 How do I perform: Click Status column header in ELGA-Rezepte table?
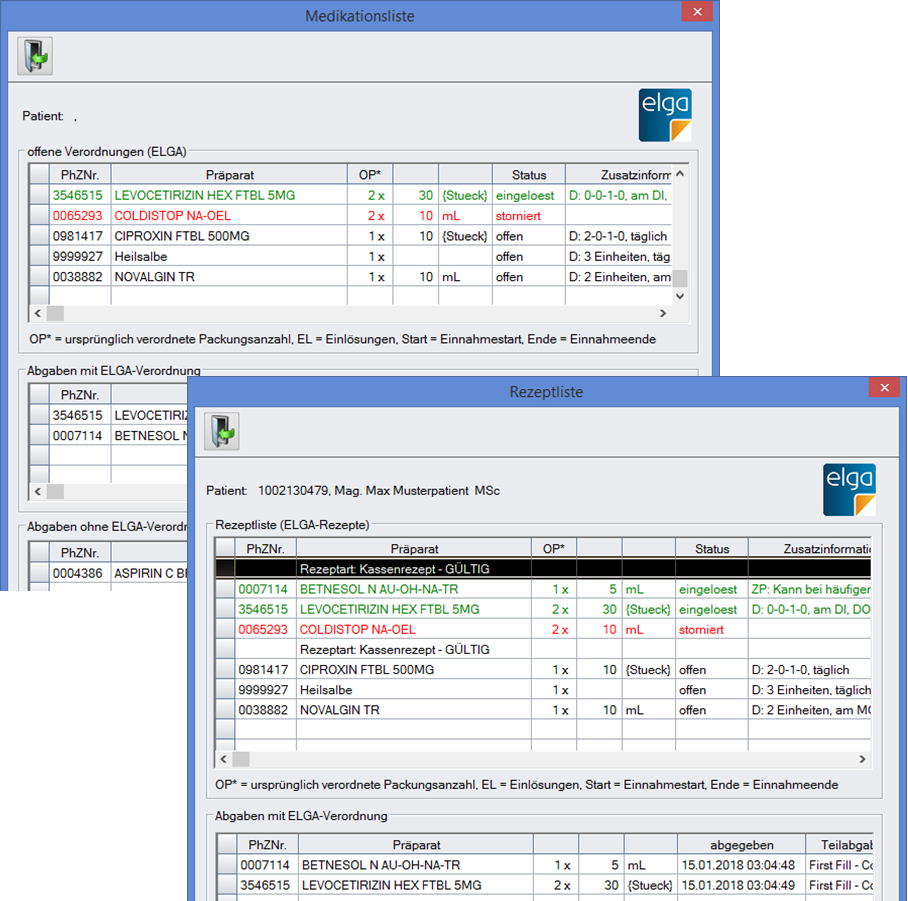pyautogui.click(x=712, y=548)
